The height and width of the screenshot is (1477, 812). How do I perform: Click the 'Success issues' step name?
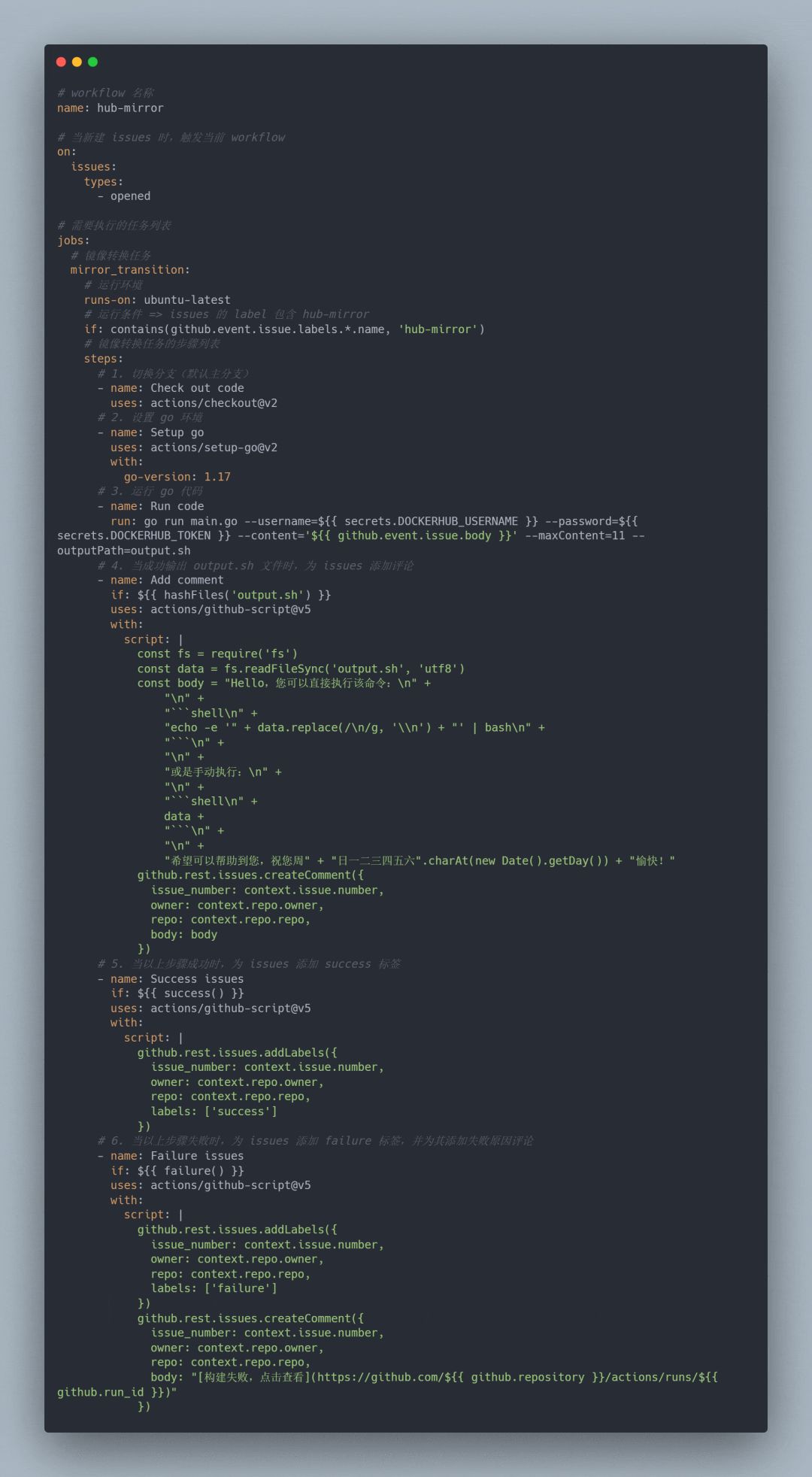pyautogui.click(x=197, y=979)
